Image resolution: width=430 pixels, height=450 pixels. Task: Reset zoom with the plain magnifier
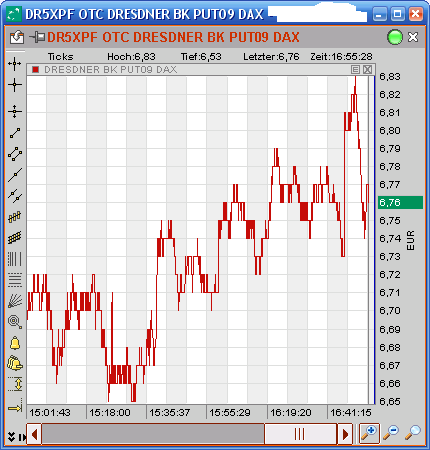(x=413, y=433)
